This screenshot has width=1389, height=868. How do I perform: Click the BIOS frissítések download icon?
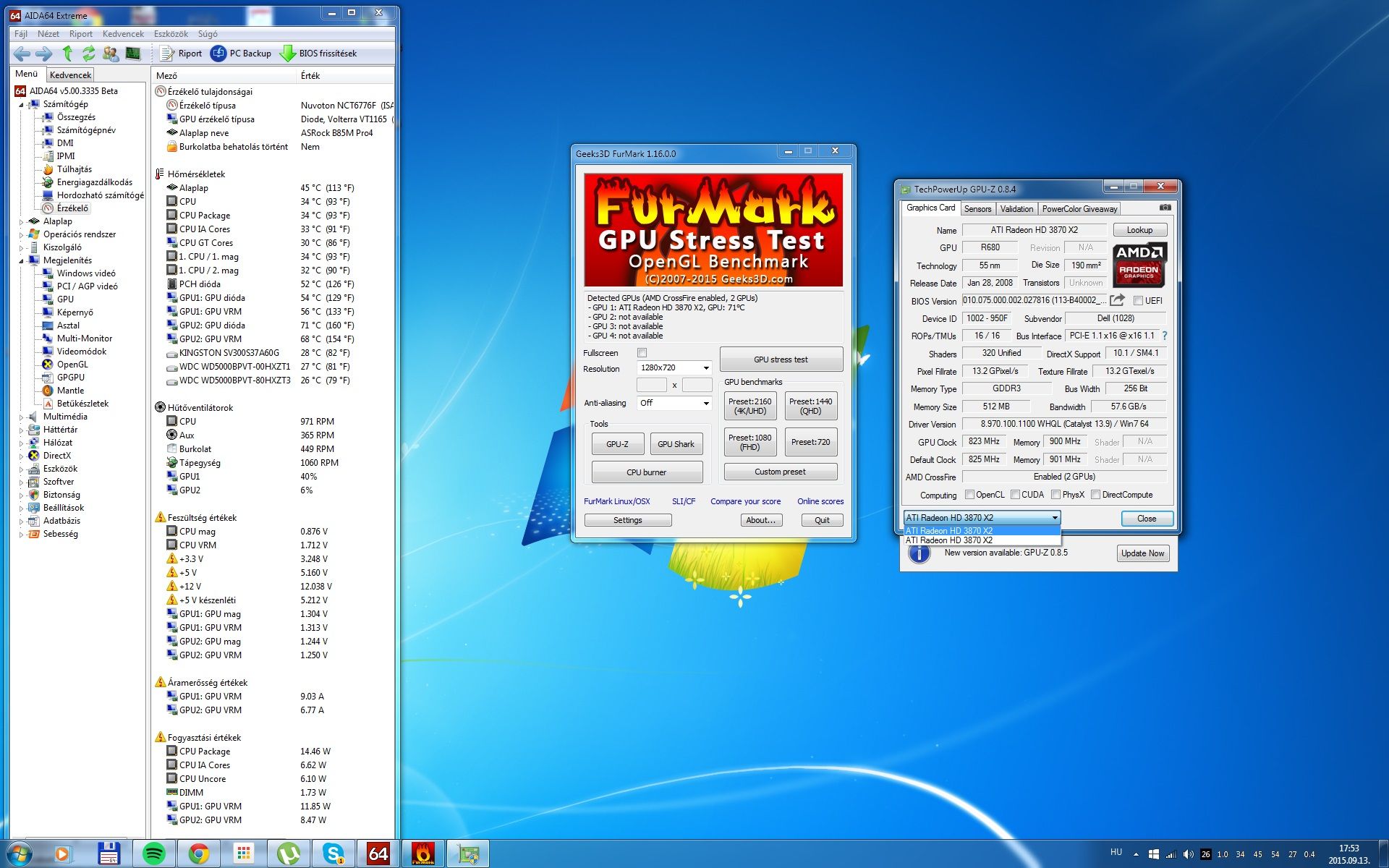pyautogui.click(x=288, y=54)
